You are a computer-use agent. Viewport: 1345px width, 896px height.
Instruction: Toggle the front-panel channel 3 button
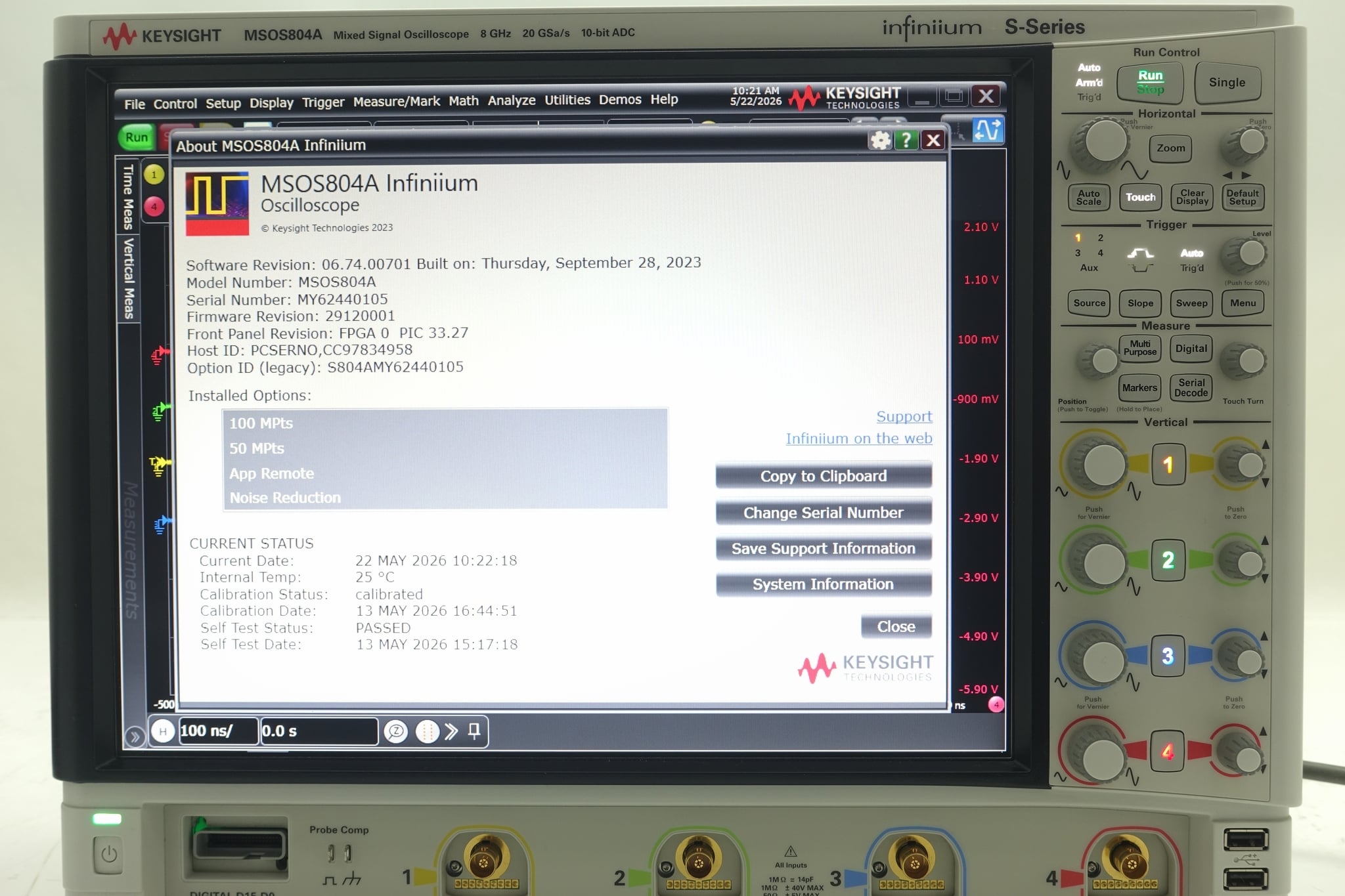click(x=1168, y=656)
